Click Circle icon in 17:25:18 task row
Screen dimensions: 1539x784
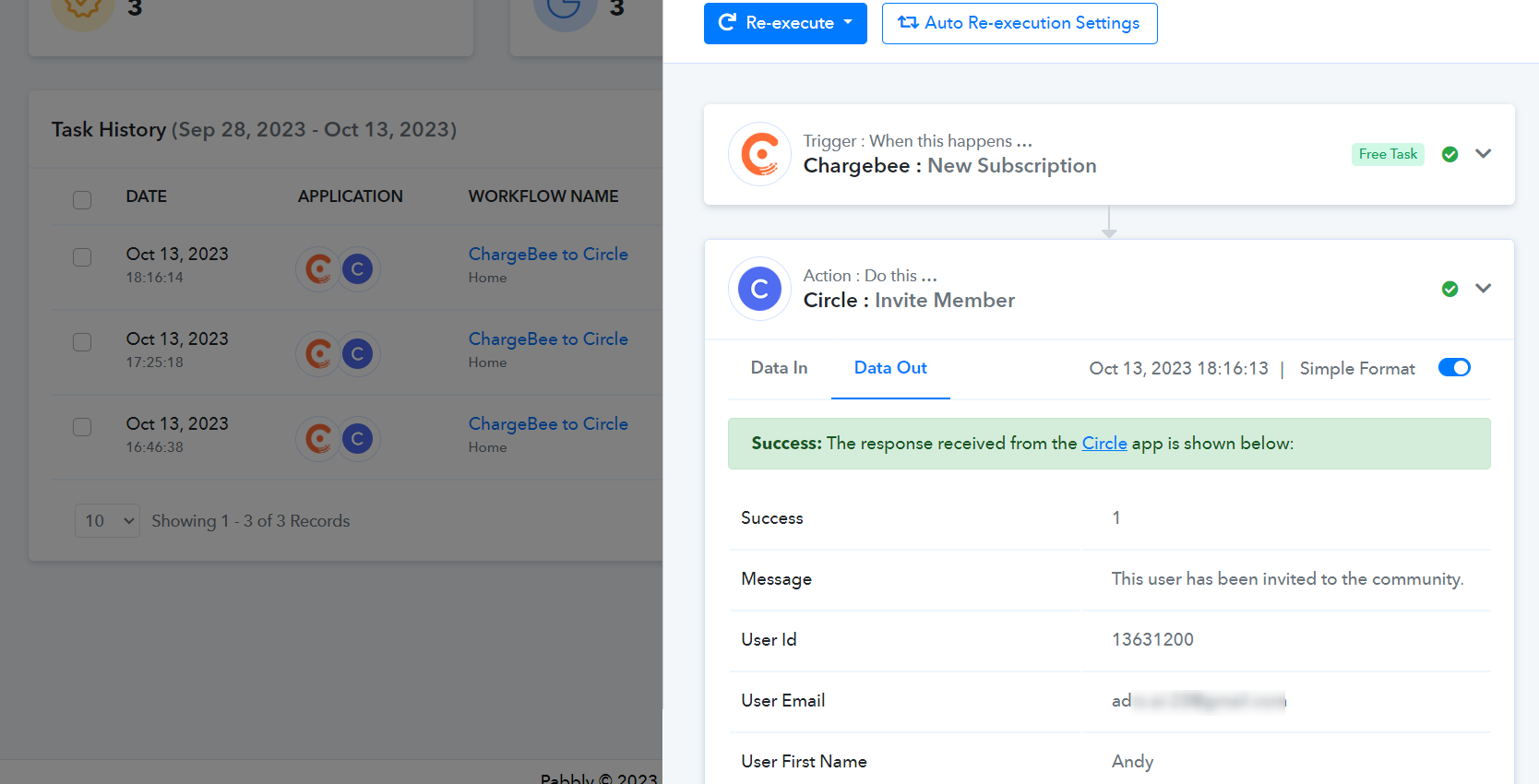point(358,353)
